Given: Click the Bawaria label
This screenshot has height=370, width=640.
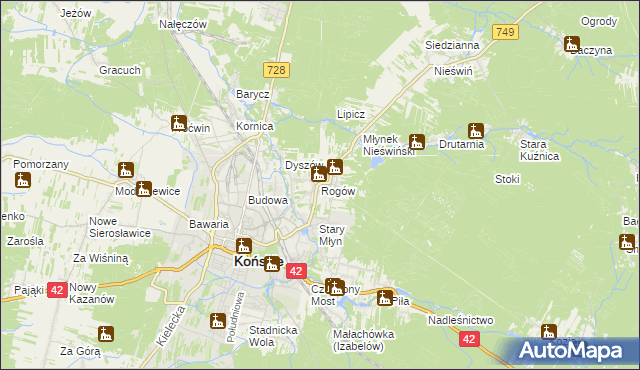Looking at the screenshot, I should point(209,224).
